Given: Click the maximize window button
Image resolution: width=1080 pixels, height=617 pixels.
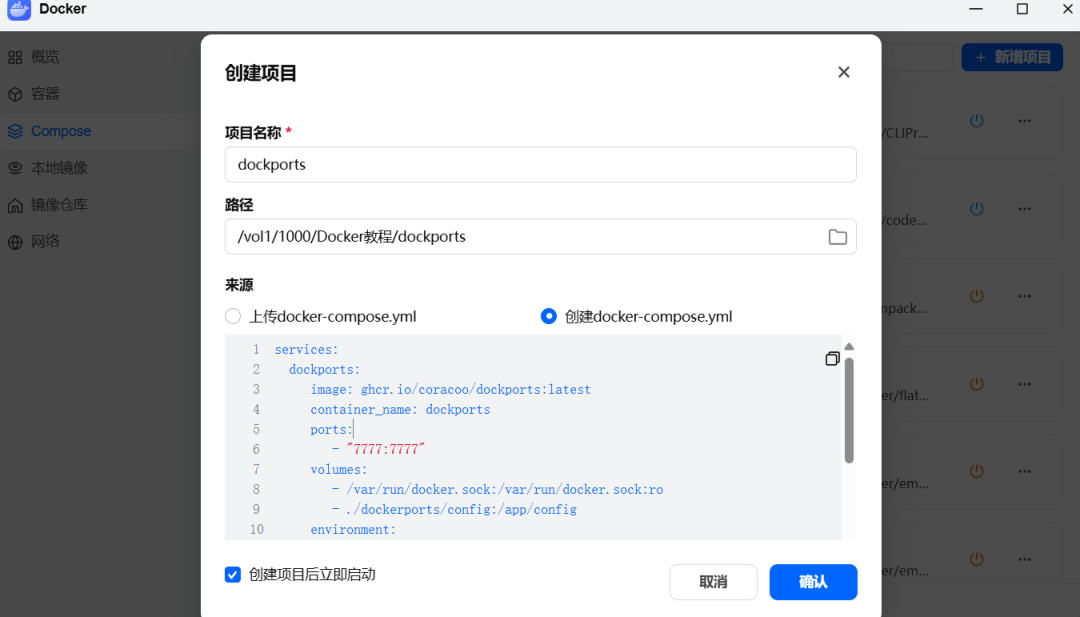Looking at the screenshot, I should 1022,9.
